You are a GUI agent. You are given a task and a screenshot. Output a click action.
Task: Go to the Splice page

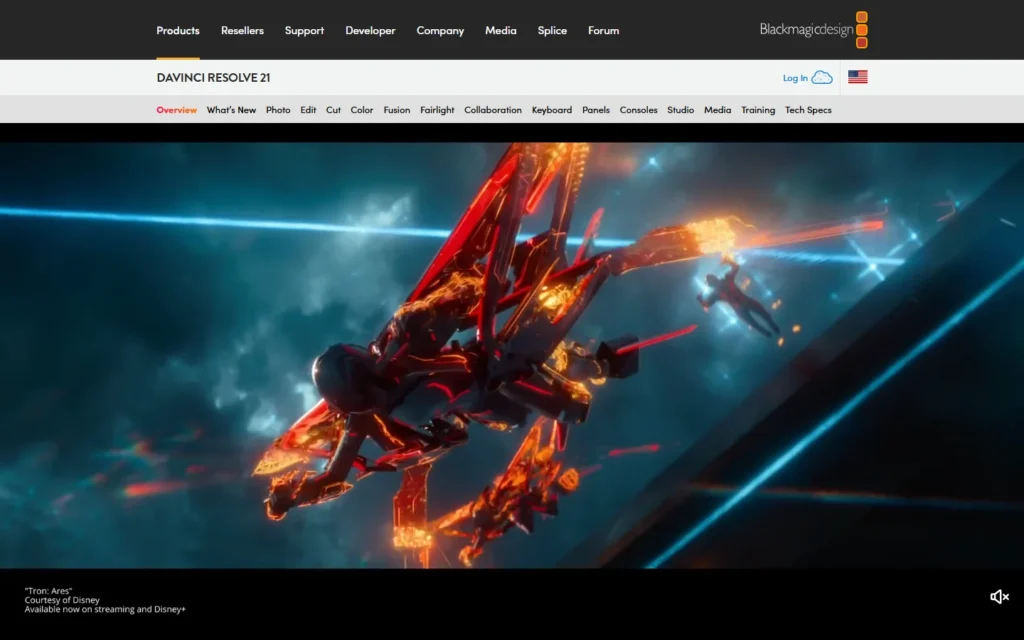[552, 30]
